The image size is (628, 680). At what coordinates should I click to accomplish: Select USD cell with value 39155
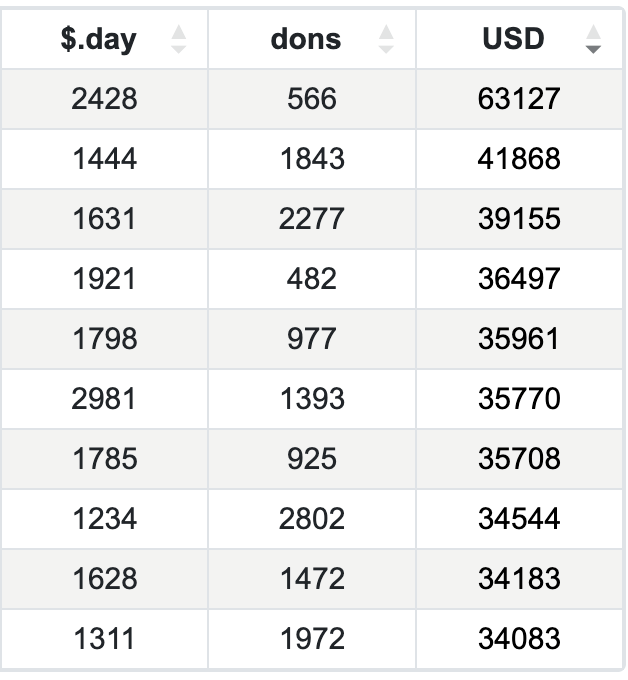pyautogui.click(x=519, y=219)
